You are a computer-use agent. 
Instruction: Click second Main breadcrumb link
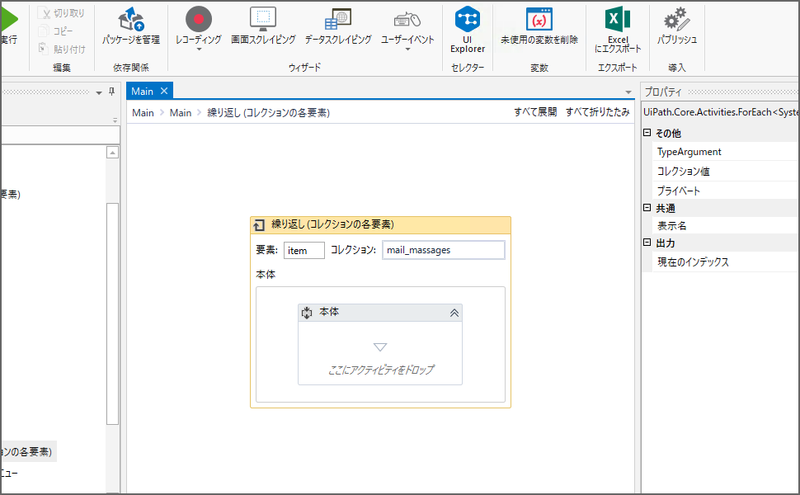pos(181,113)
